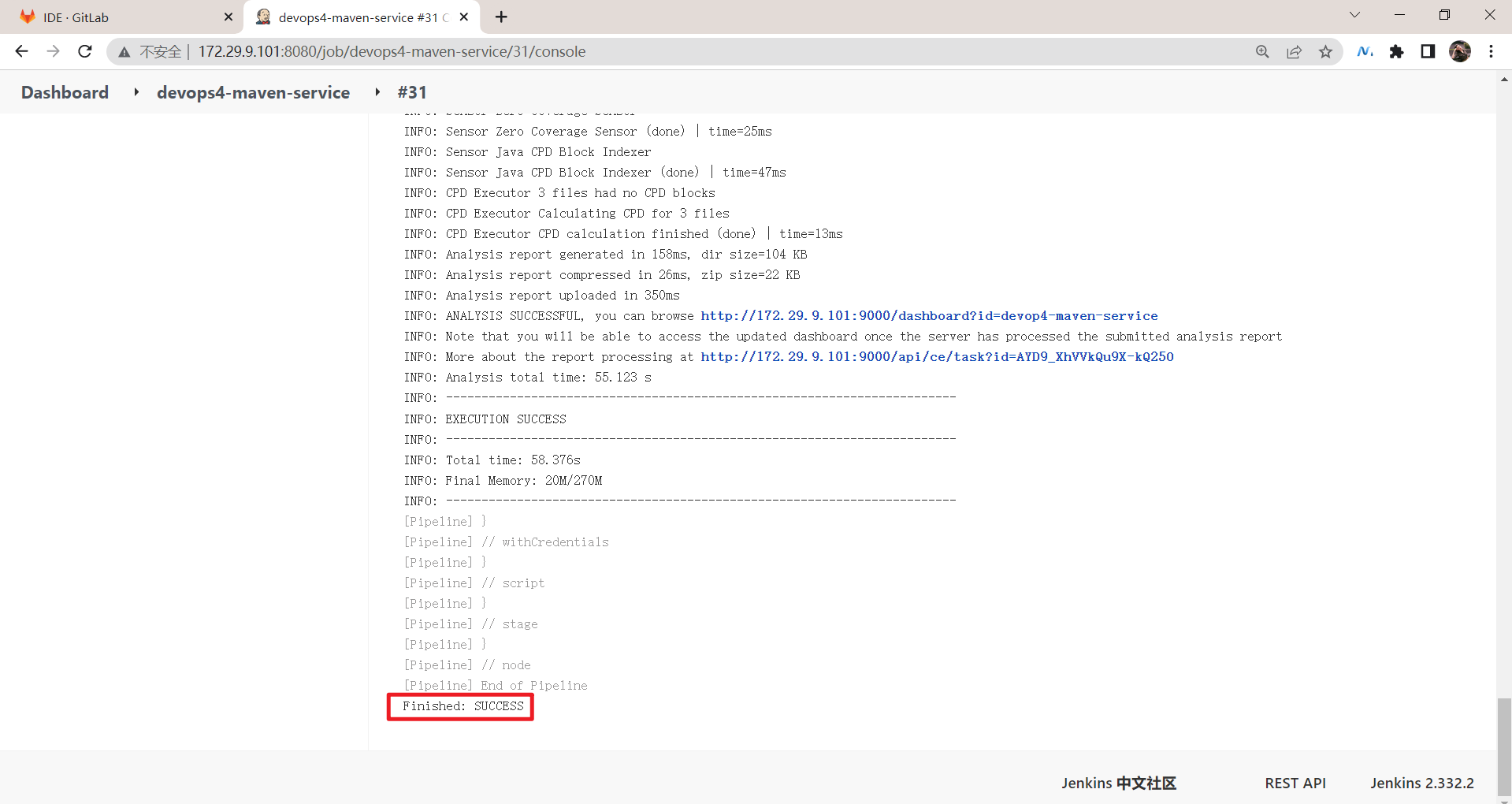Open the browser profile avatar
The image size is (1512, 804).
(x=1459, y=51)
